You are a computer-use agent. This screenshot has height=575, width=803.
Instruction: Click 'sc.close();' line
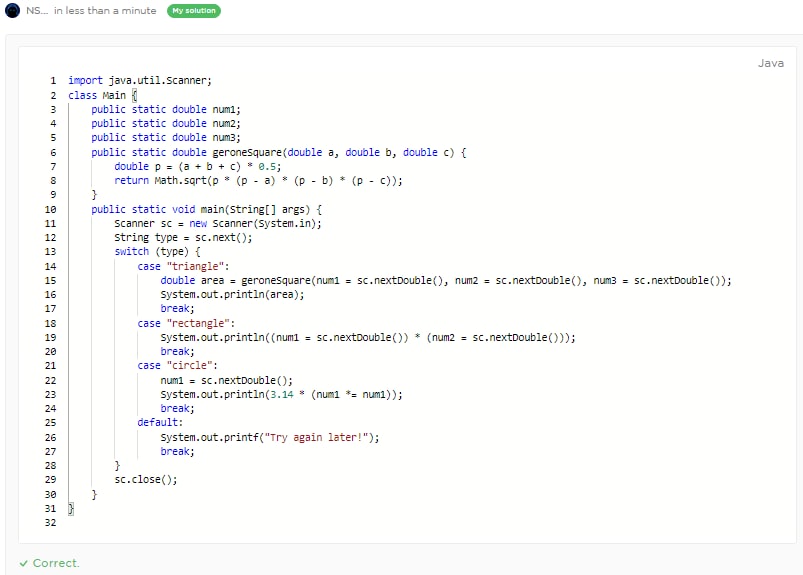tap(145, 480)
